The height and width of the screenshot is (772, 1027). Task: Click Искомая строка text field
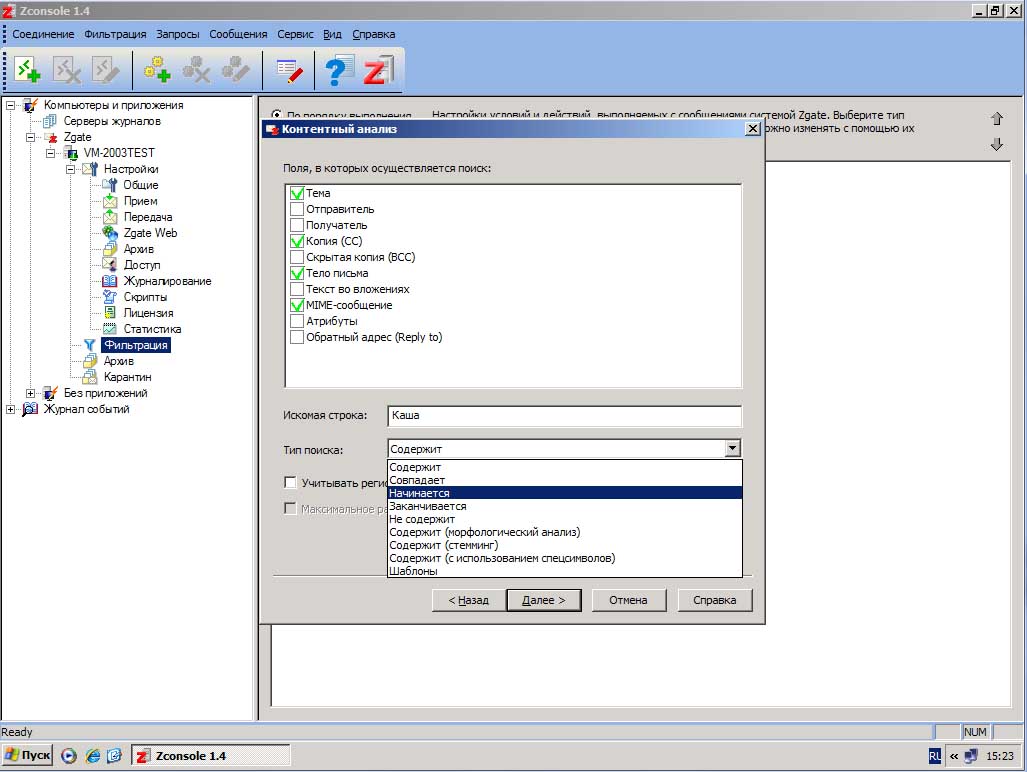(x=565, y=416)
